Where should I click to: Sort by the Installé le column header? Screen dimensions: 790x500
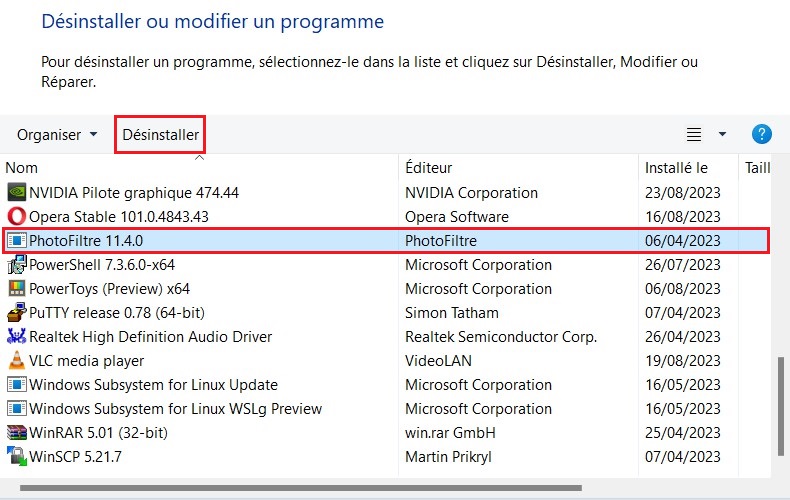click(676, 168)
